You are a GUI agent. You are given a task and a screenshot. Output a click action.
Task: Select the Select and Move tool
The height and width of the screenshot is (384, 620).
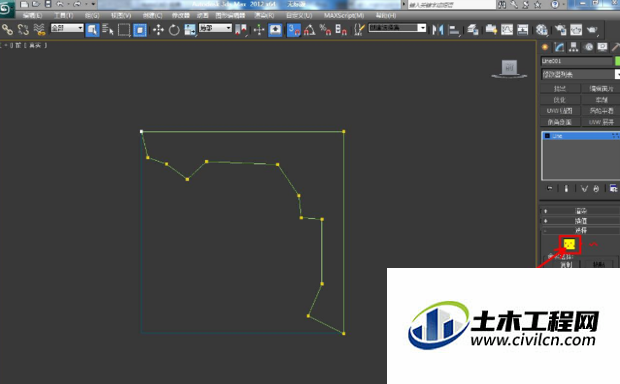coord(158,30)
